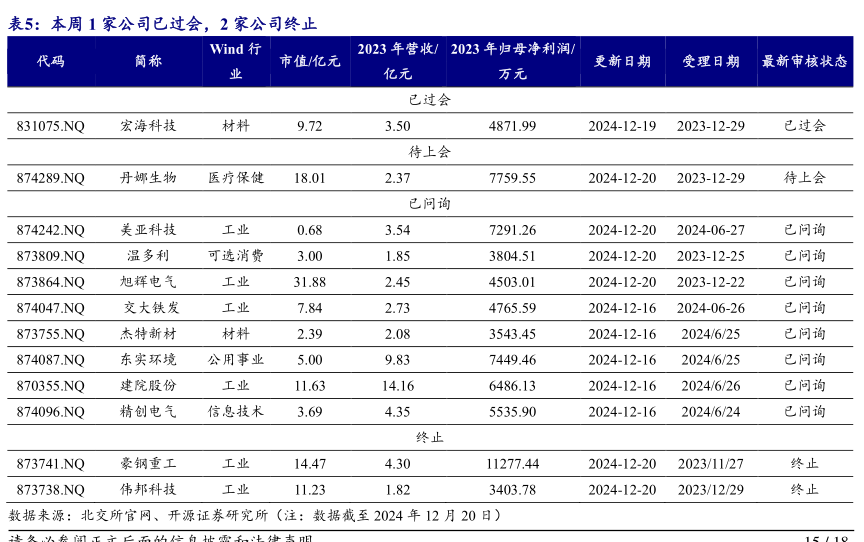Click the '简称' column header
This screenshot has height=542, width=864.
[148, 61]
